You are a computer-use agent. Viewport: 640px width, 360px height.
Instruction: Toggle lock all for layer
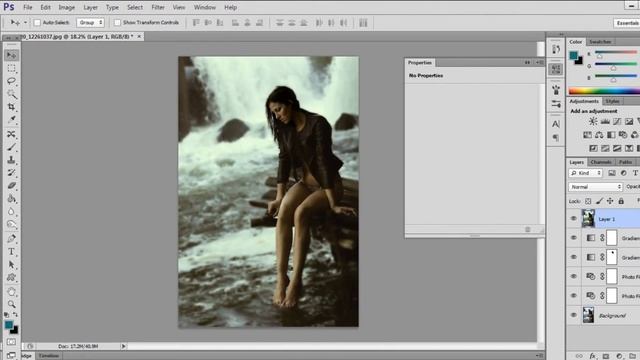(621, 201)
